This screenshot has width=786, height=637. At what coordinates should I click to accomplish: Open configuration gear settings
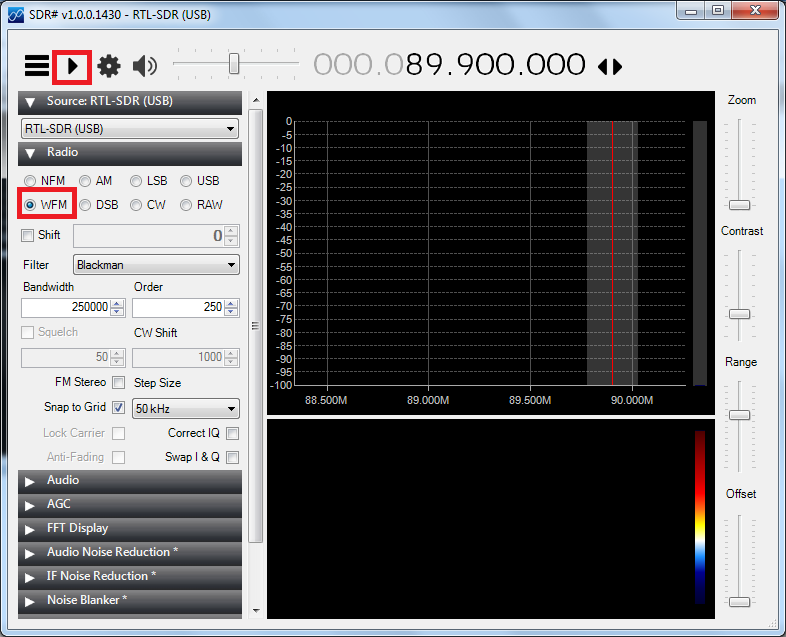click(x=109, y=66)
